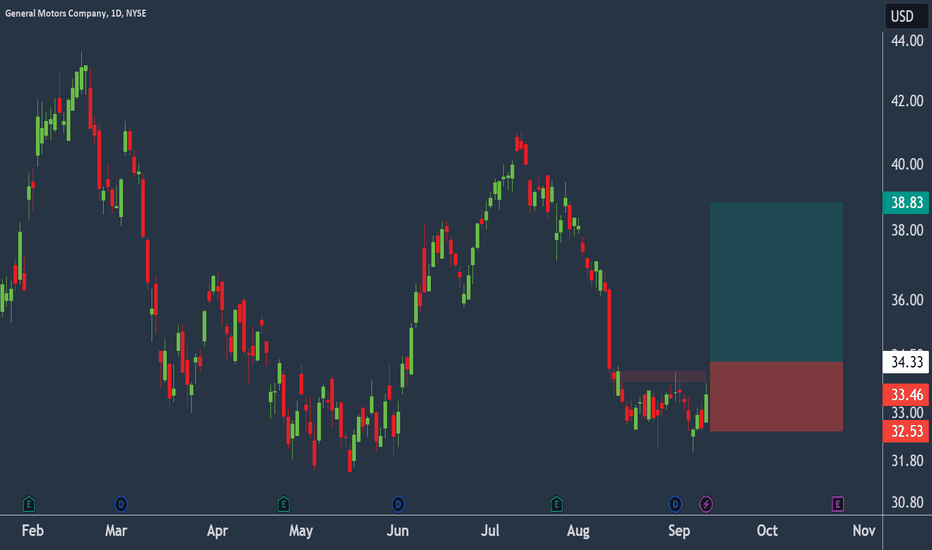The image size is (932, 550).
Task: Click the Jul label on time axis
Action: (x=490, y=530)
